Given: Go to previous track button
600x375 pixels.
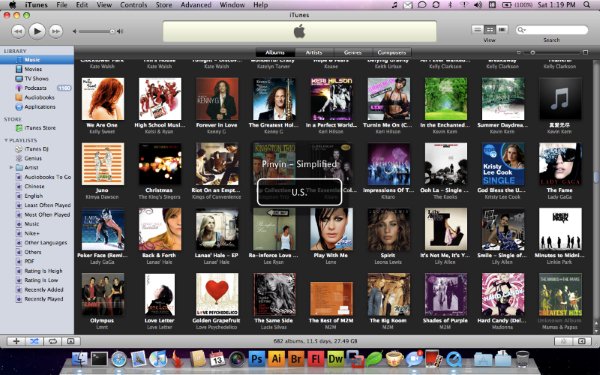Looking at the screenshot, I should [x=18, y=31].
